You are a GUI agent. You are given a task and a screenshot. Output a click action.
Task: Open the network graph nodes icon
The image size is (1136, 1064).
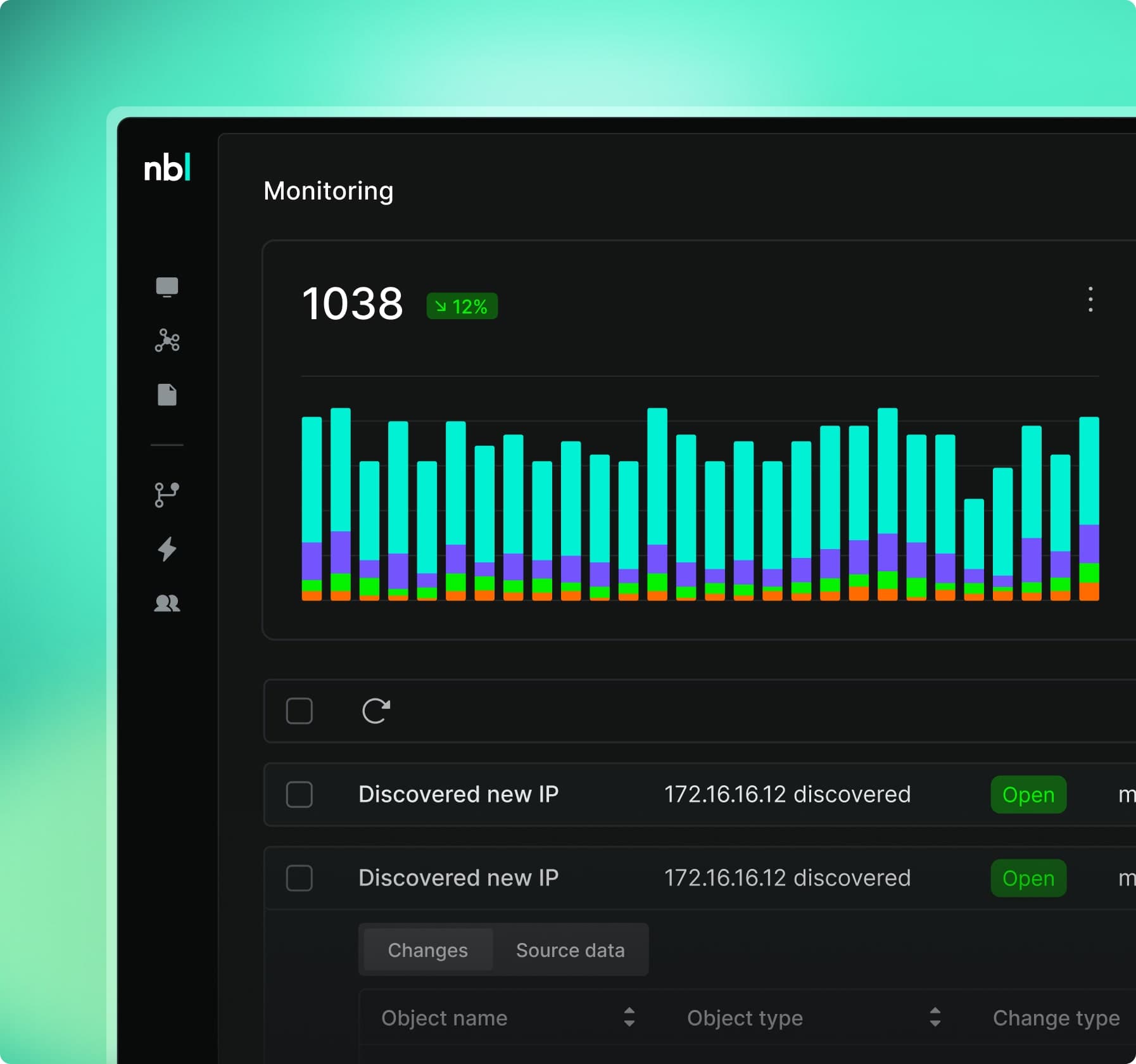[x=167, y=341]
